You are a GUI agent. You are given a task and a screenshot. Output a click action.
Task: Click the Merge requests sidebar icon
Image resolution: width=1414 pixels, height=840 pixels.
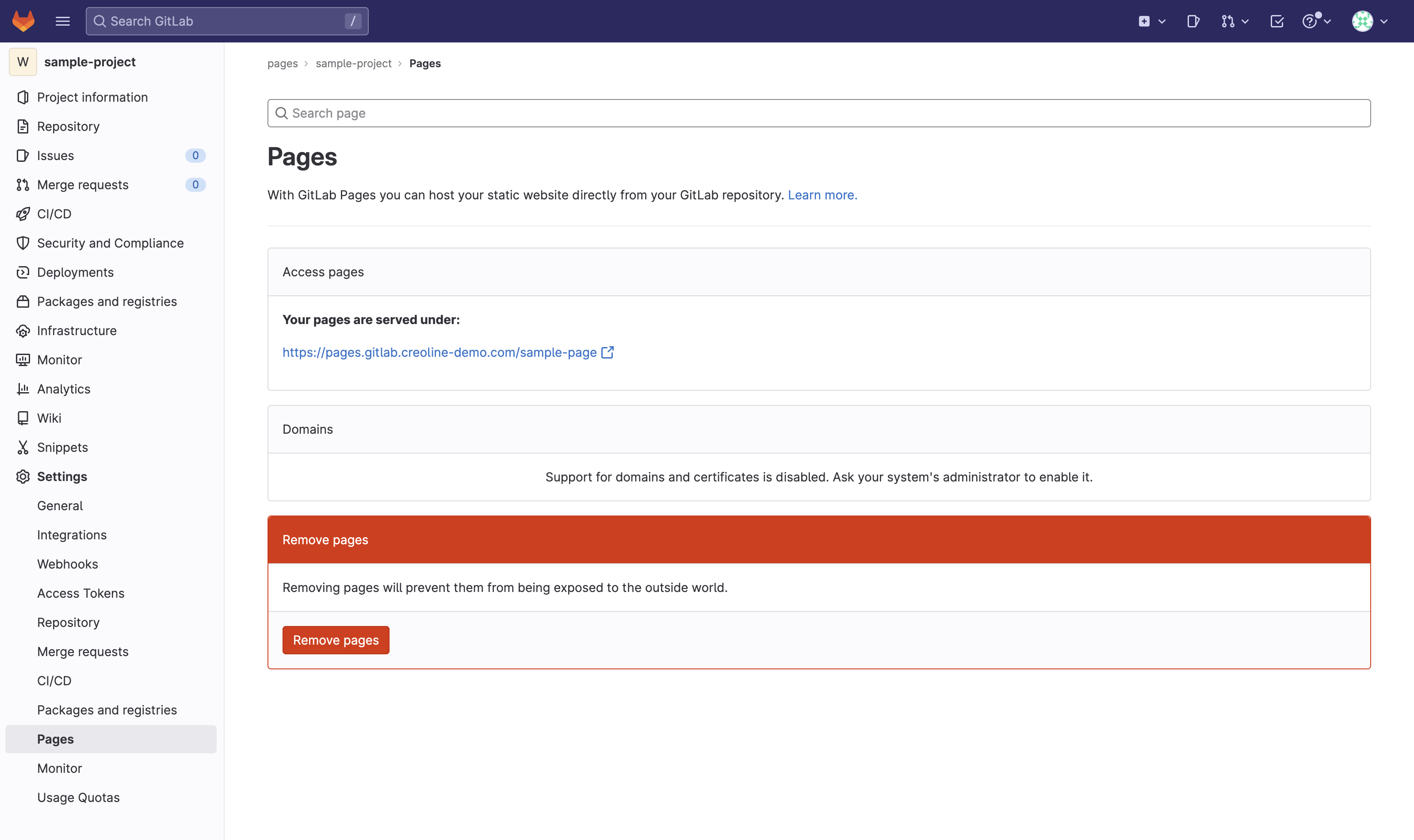23,184
